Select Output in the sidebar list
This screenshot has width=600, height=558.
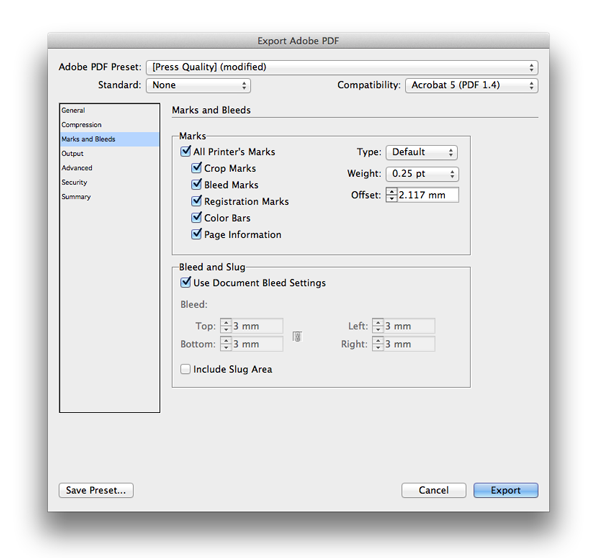pyautogui.click(x=73, y=154)
